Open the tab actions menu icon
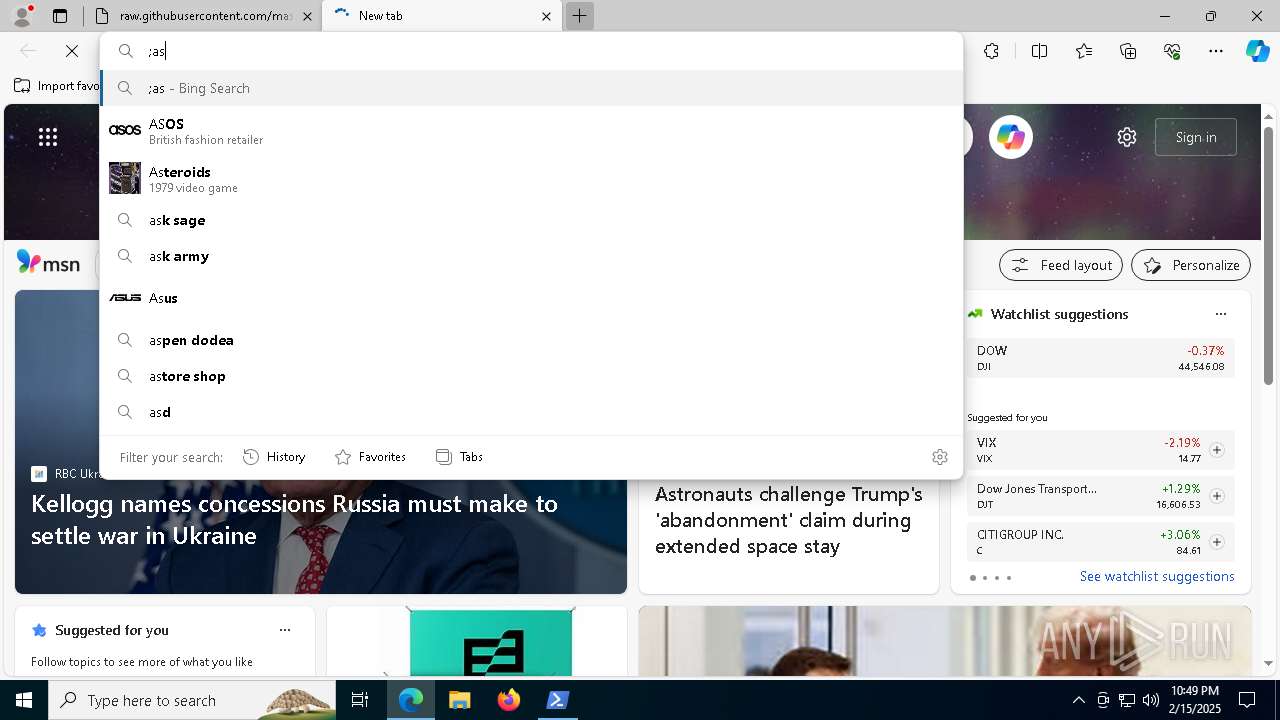The height and width of the screenshot is (720, 1280). click(x=60, y=16)
